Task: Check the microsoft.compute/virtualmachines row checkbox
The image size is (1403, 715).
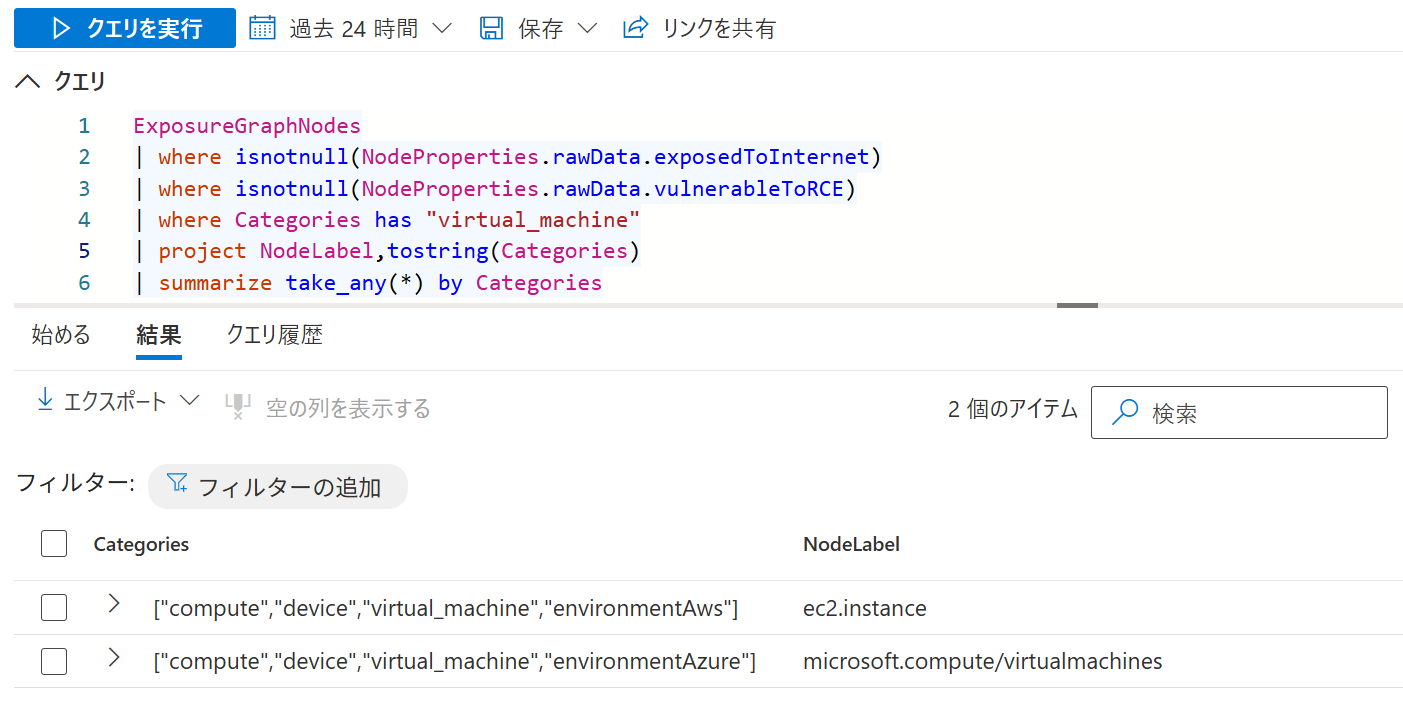Action: (54, 661)
